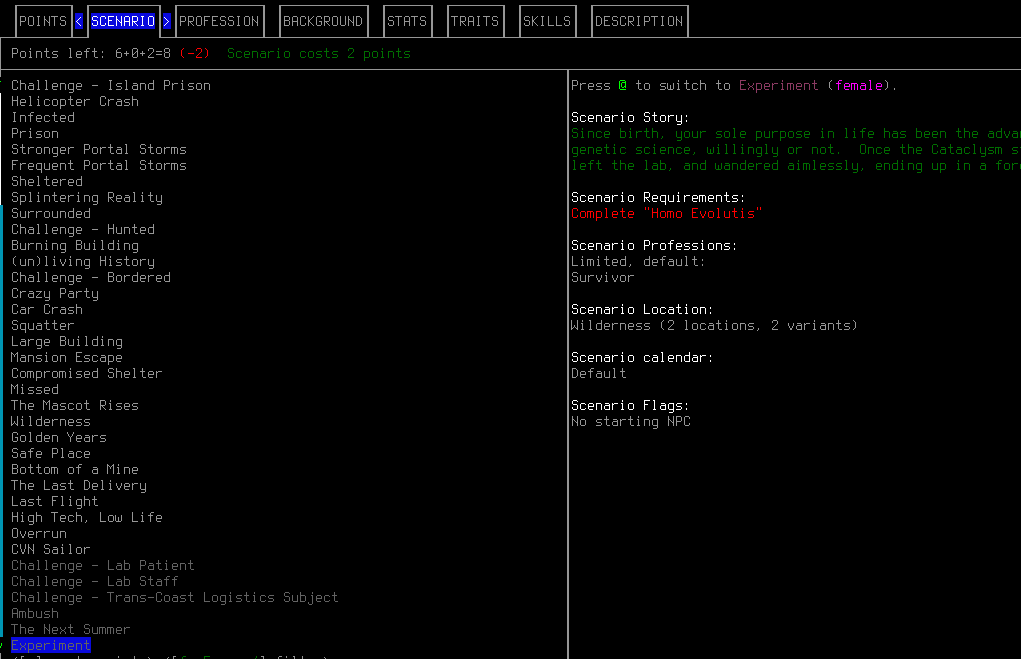Select Challenge - Bordered scenario
This screenshot has height=659, width=1021.
(91, 277)
